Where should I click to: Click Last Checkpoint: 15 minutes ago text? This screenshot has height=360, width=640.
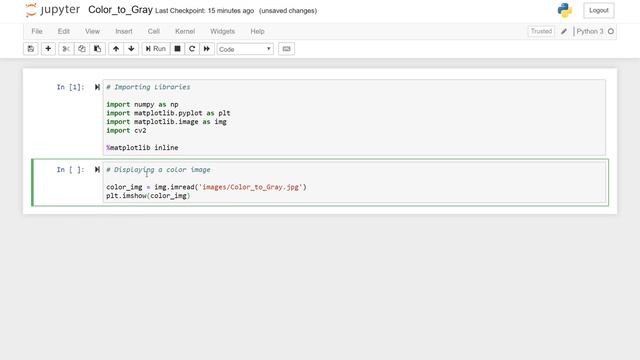204,11
